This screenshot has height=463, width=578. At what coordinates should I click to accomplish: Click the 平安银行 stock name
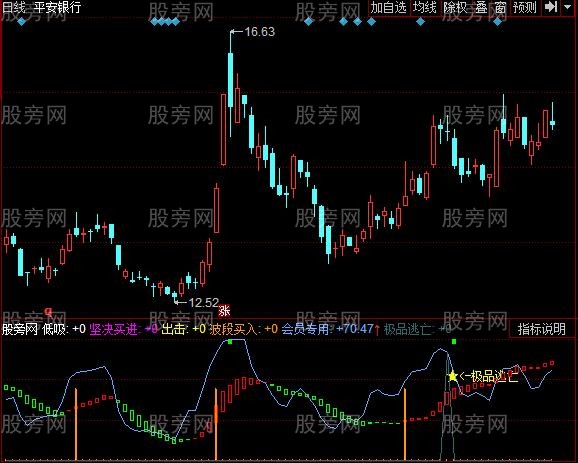point(57,7)
